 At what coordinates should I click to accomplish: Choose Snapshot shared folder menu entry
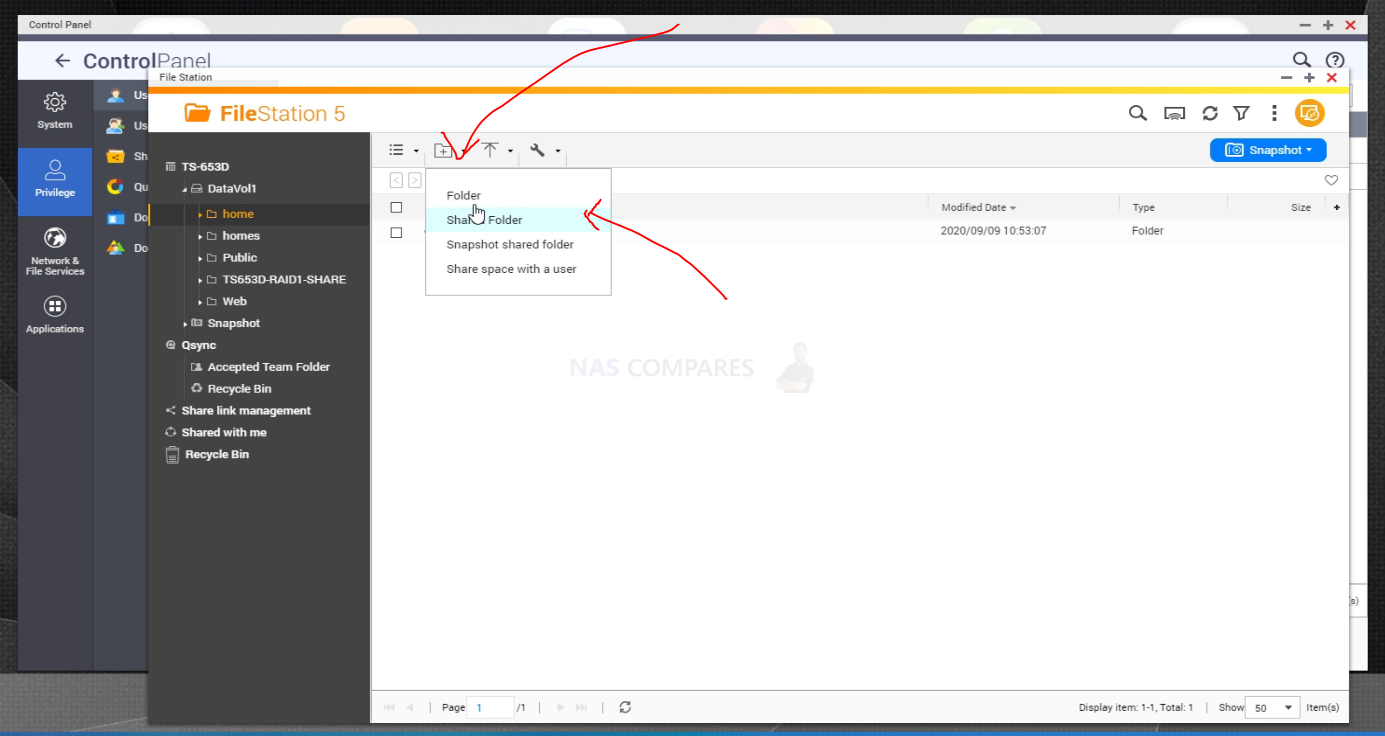pyautogui.click(x=518, y=244)
